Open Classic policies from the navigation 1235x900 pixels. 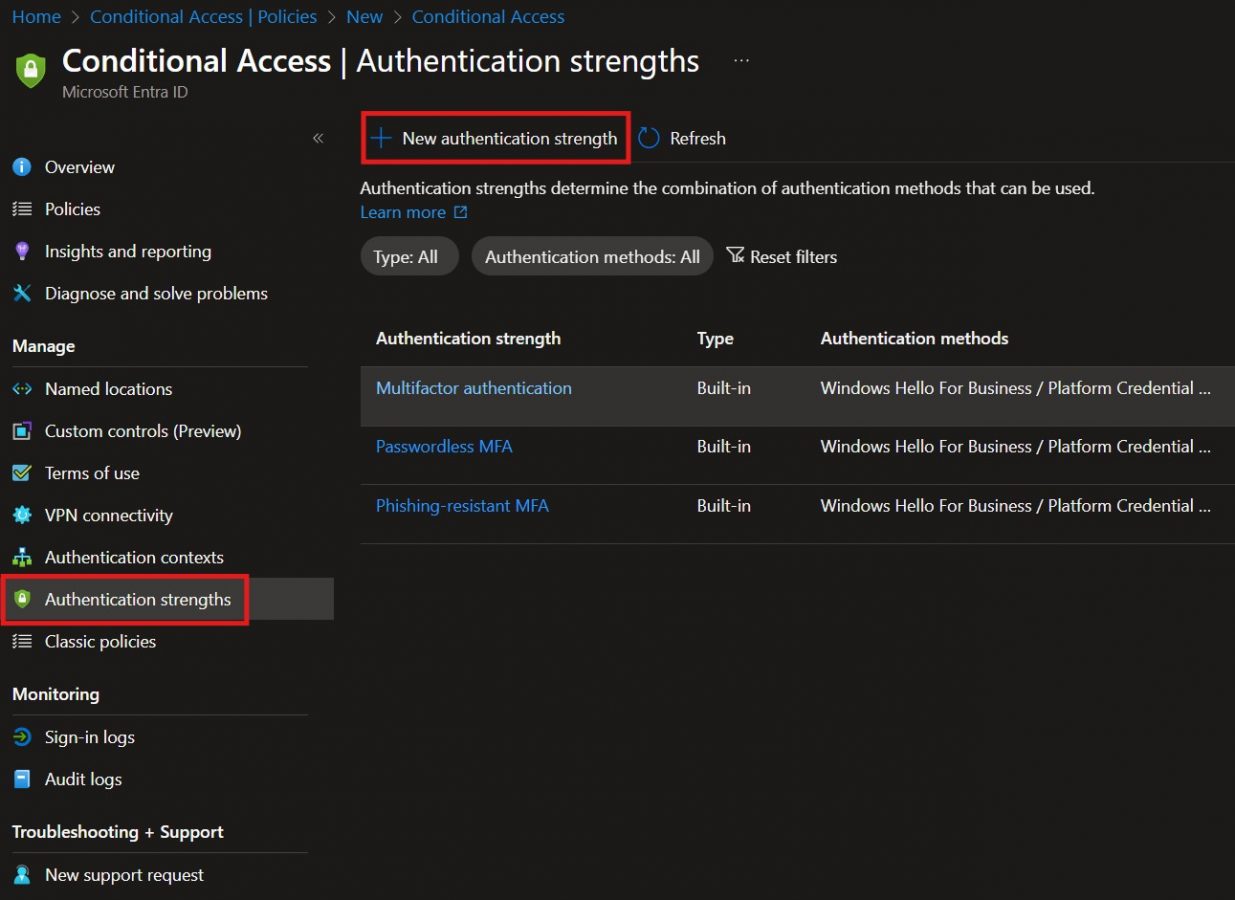100,641
